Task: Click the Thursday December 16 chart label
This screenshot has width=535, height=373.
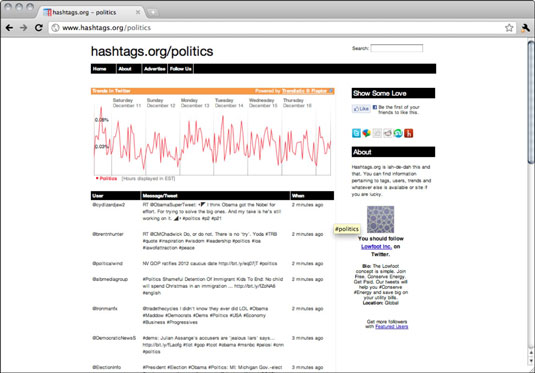Action: point(297,103)
